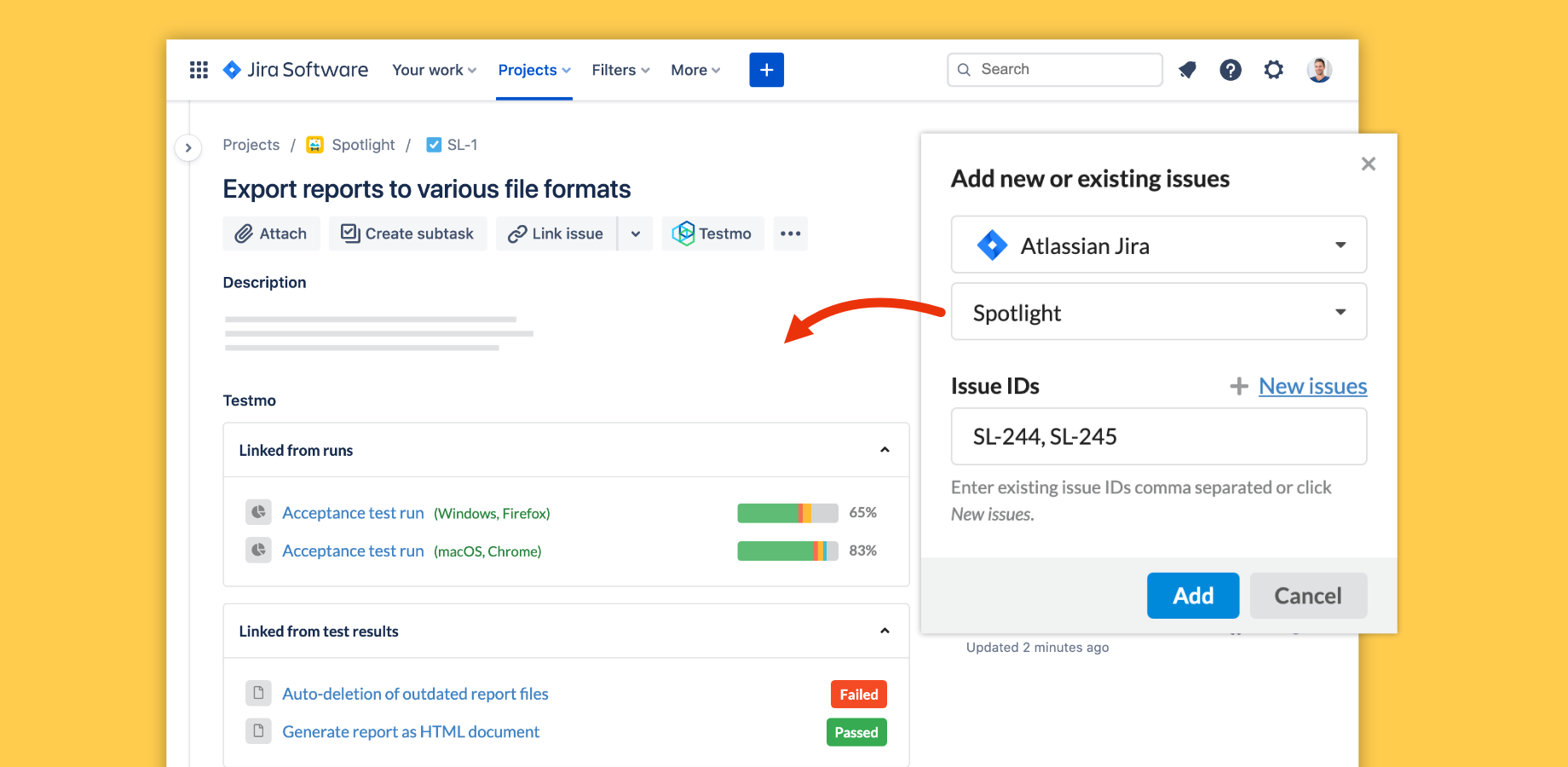Open the notifications icon
The image size is (1568, 767).
tap(1187, 70)
